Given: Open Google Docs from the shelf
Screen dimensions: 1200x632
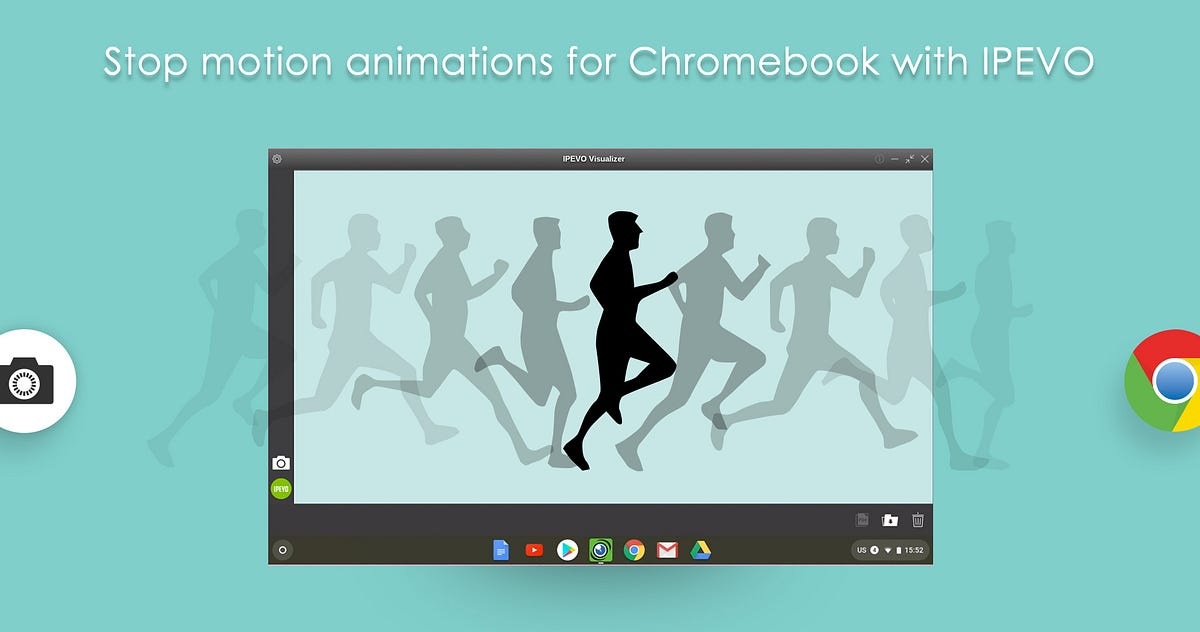Looking at the screenshot, I should (x=501, y=549).
